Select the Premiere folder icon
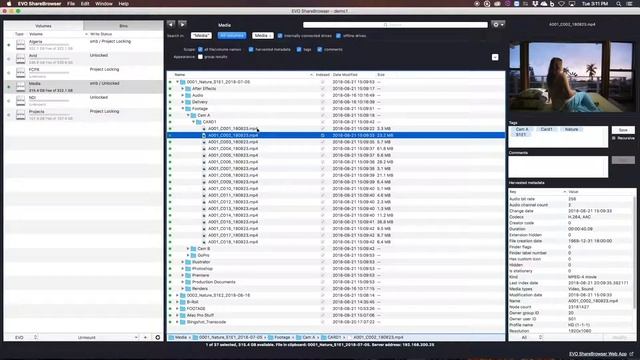 (x=188, y=275)
